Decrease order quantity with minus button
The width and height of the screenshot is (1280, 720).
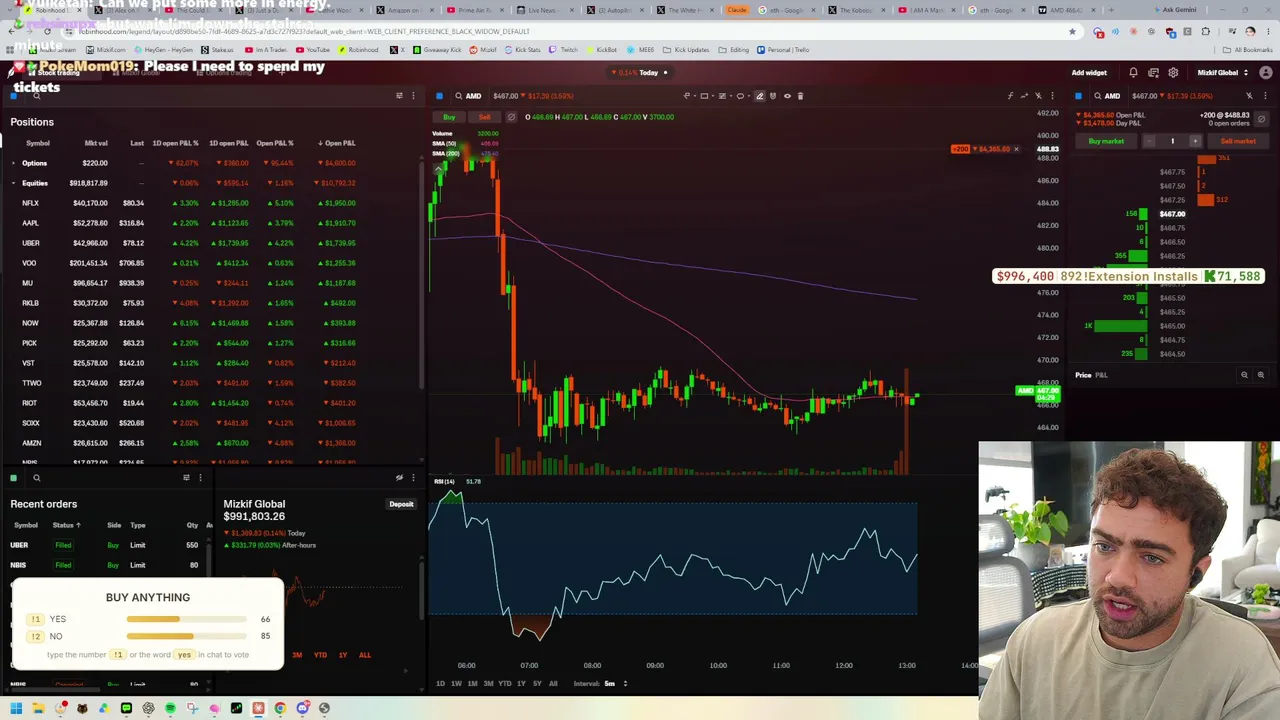tap(1149, 141)
